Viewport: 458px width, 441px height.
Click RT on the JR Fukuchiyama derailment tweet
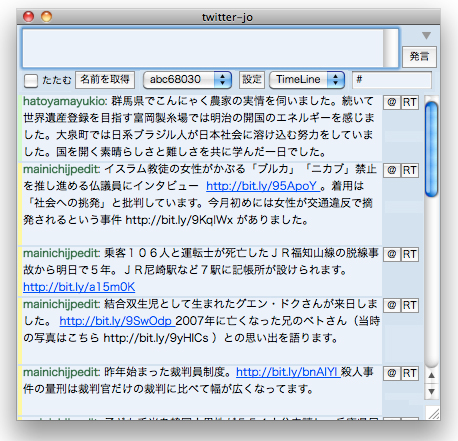point(410,254)
